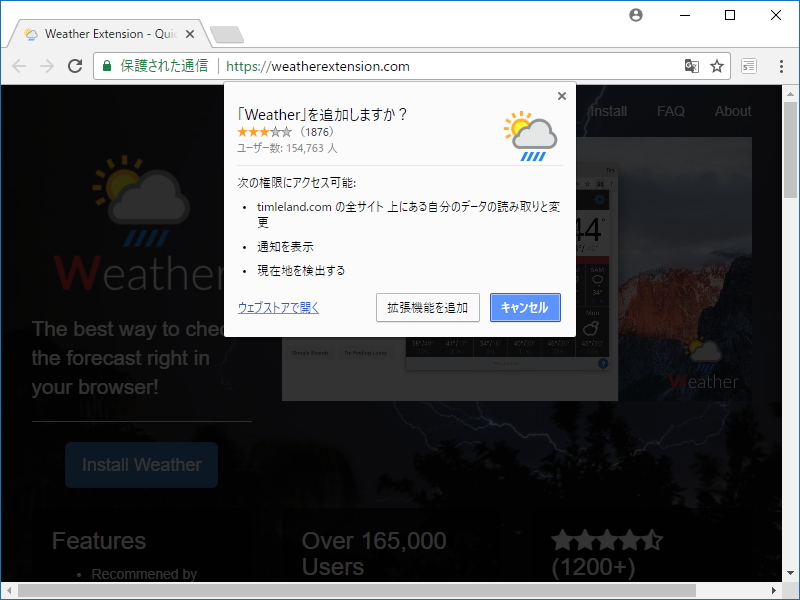Click the green extension icon beside the menu
This screenshot has width=800, height=600.
(748, 65)
